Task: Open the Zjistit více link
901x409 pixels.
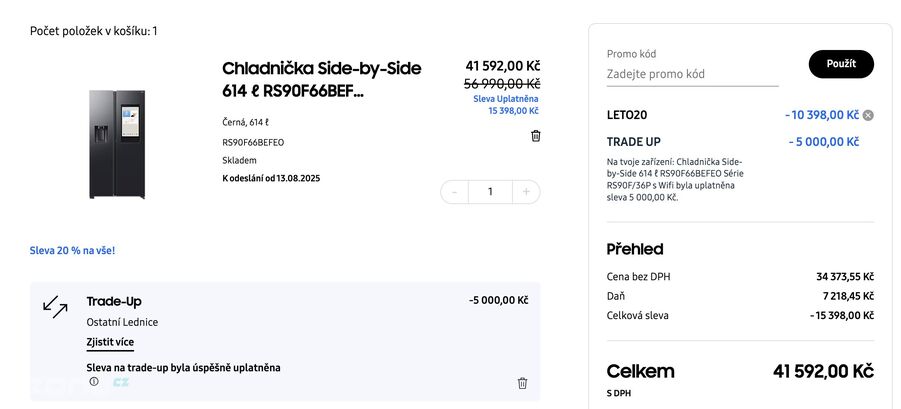Action: tap(110, 342)
